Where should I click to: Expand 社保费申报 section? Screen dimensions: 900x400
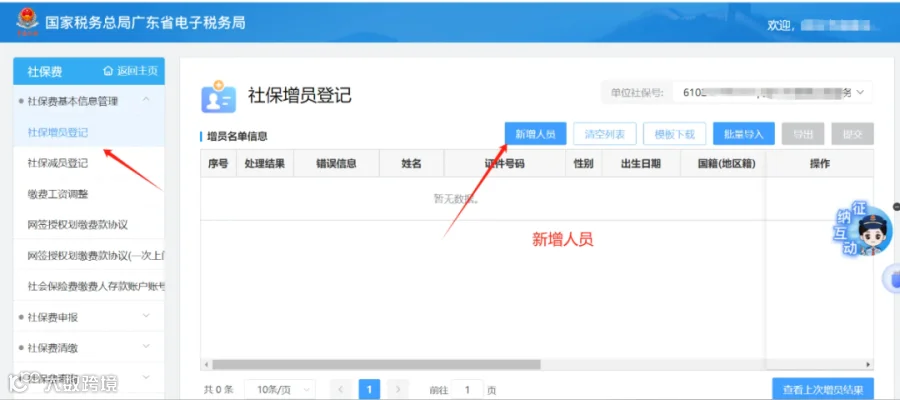click(x=146, y=316)
